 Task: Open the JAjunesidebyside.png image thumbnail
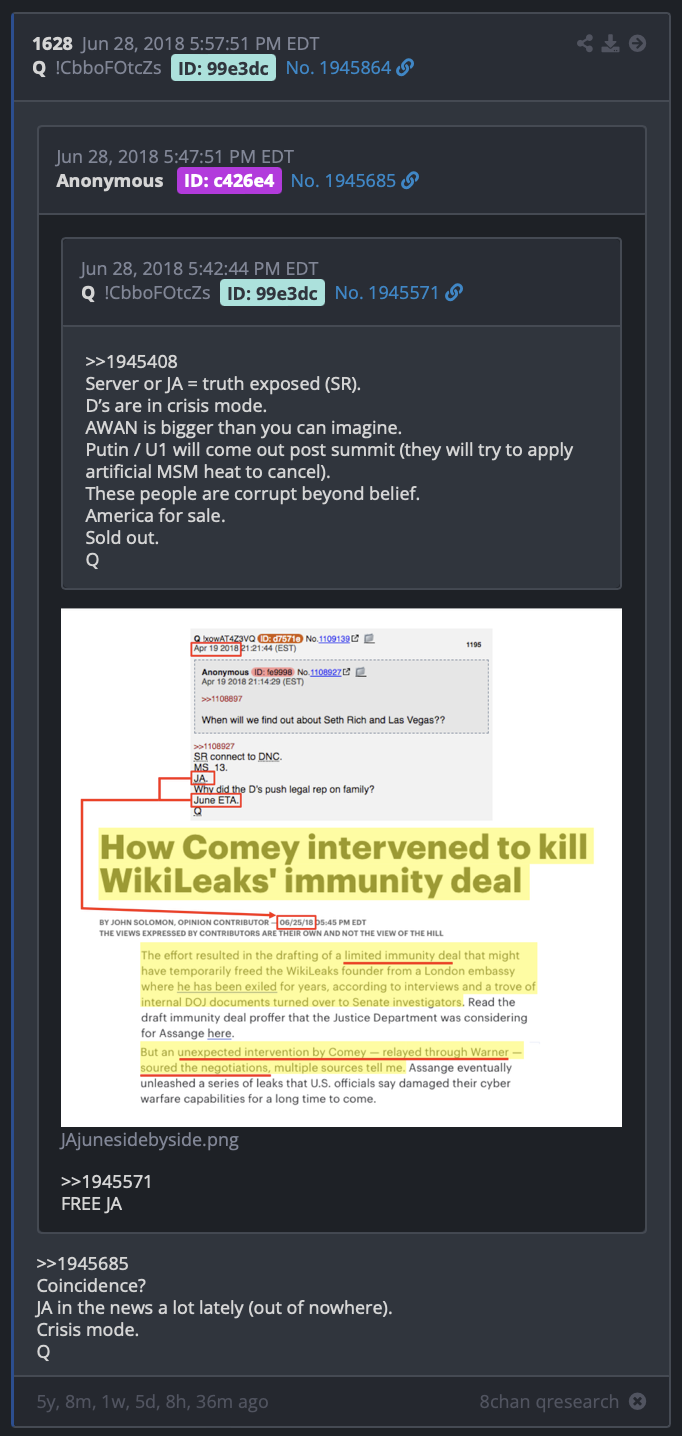[341, 867]
